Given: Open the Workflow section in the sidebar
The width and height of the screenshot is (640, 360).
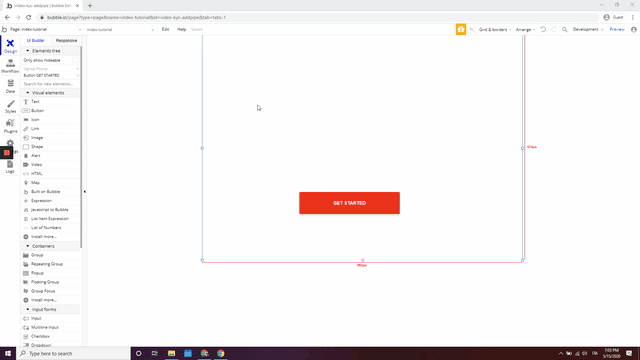Looking at the screenshot, I should [10, 66].
